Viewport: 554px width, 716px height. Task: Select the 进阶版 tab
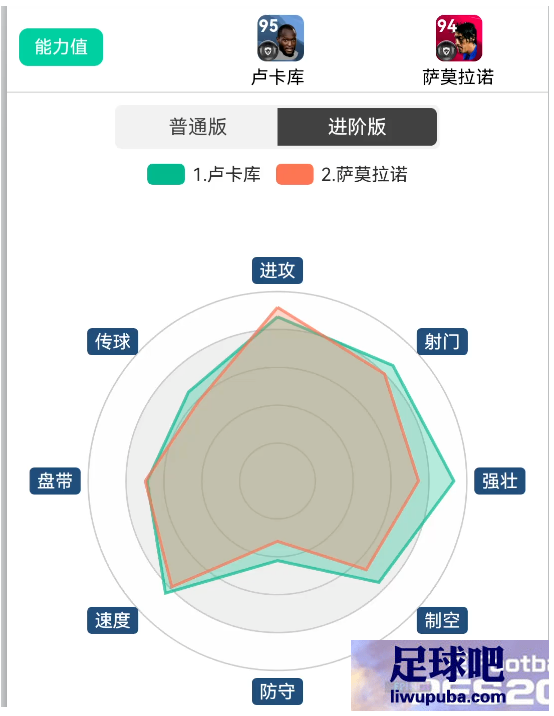(x=357, y=127)
